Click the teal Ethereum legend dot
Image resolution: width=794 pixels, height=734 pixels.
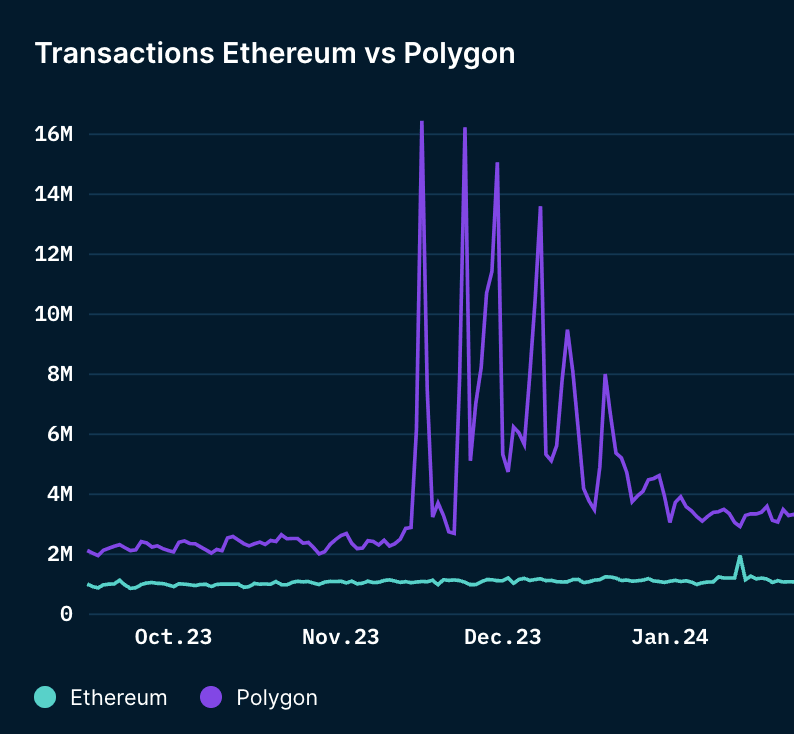[46, 697]
